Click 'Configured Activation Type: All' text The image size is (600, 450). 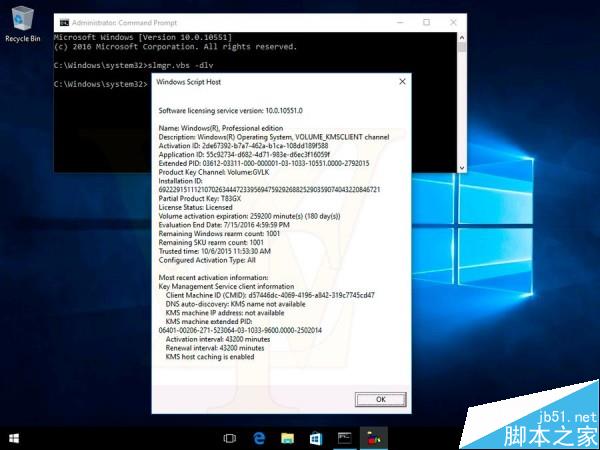(207, 260)
